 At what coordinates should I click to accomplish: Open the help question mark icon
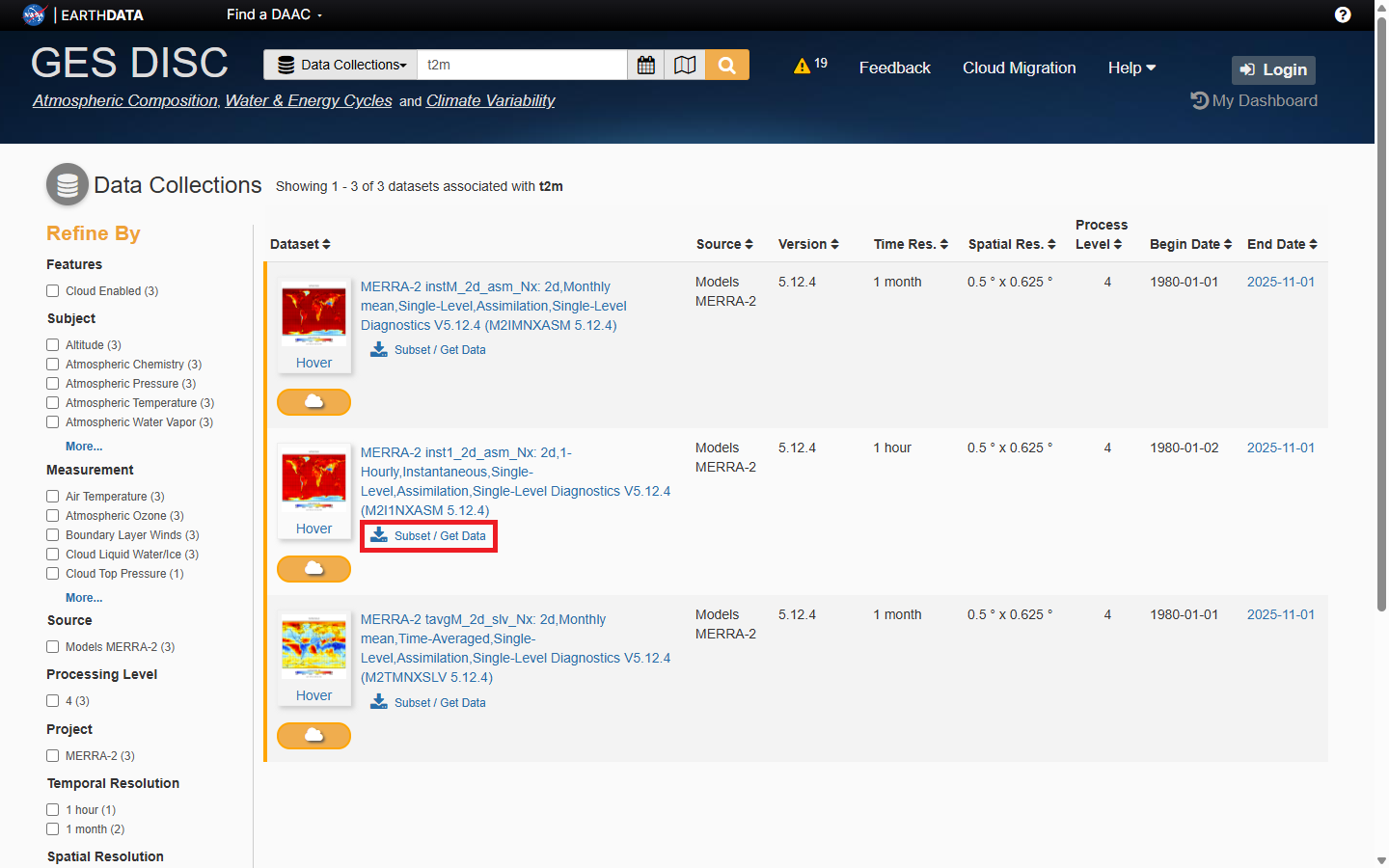tap(1343, 14)
